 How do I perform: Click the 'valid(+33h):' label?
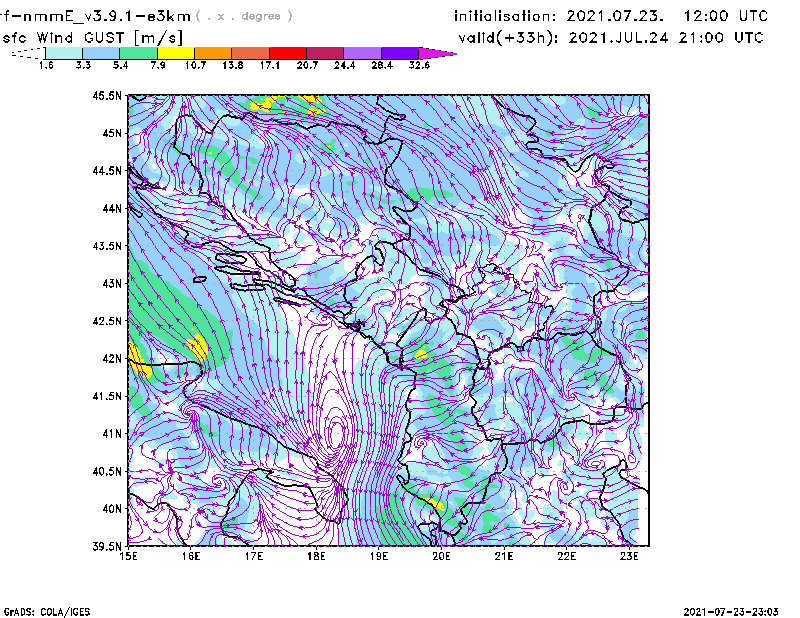(x=509, y=38)
